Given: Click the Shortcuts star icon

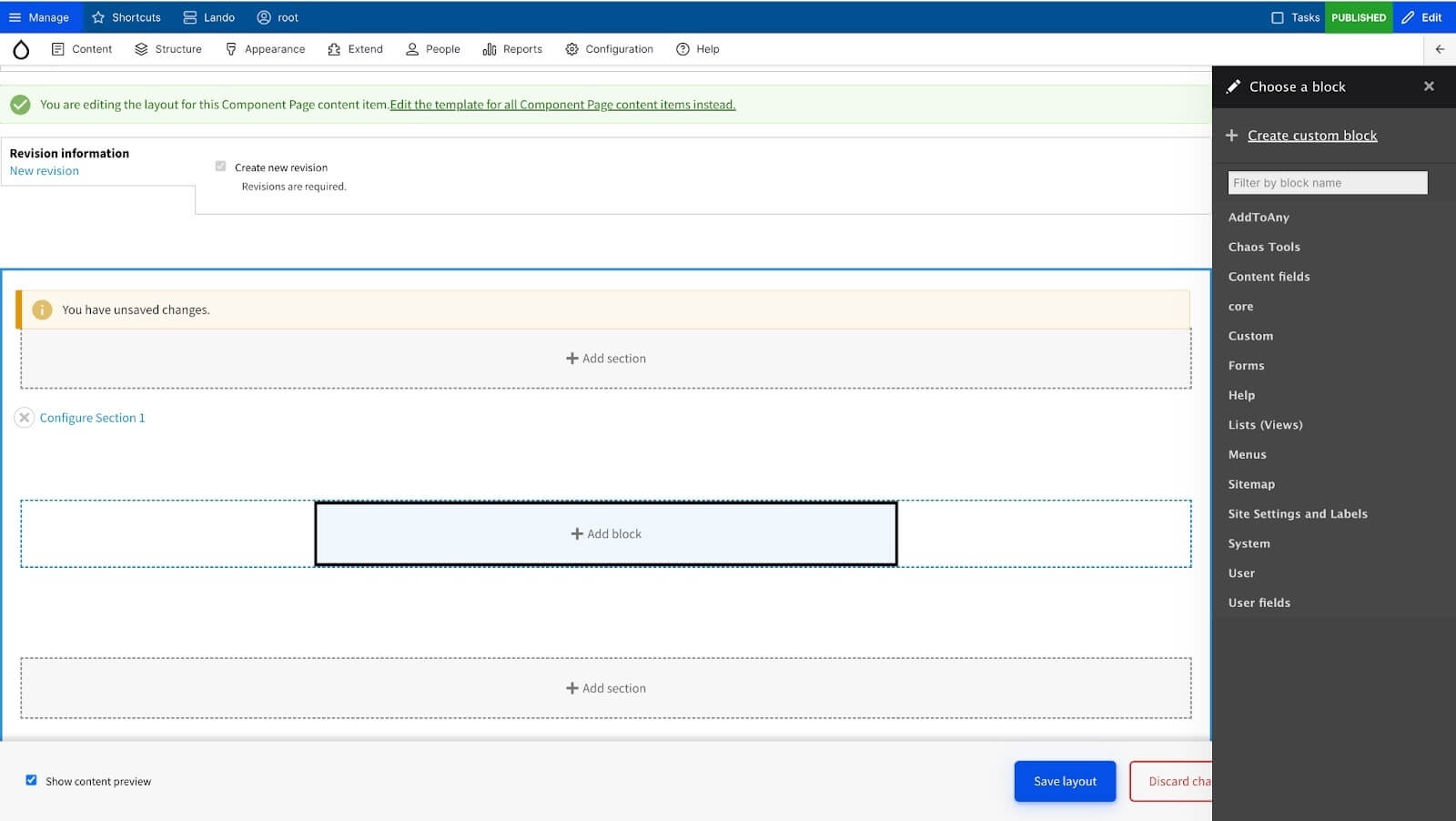Looking at the screenshot, I should pyautogui.click(x=98, y=16).
